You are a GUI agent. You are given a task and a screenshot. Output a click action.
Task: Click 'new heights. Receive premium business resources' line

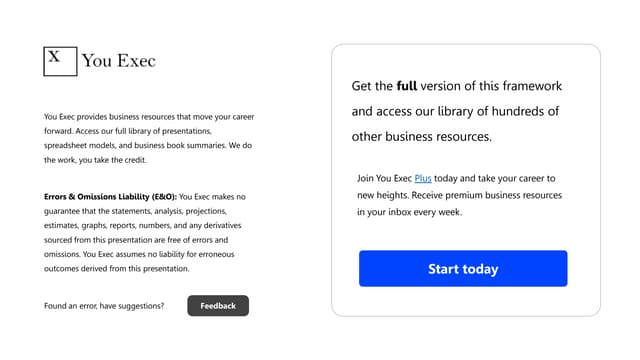459,195
